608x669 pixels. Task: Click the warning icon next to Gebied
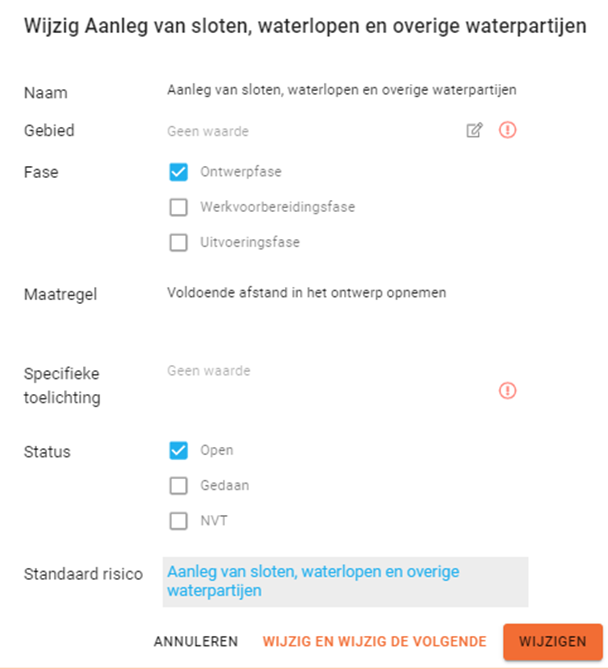[x=507, y=130]
